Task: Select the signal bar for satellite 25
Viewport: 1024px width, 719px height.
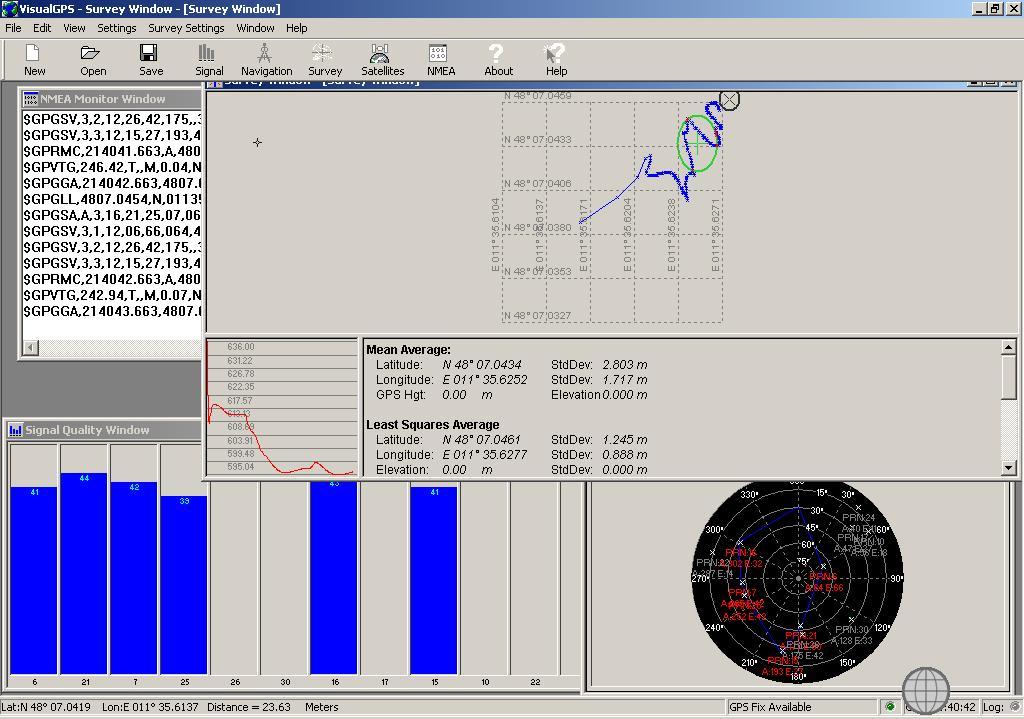Action: [184, 585]
